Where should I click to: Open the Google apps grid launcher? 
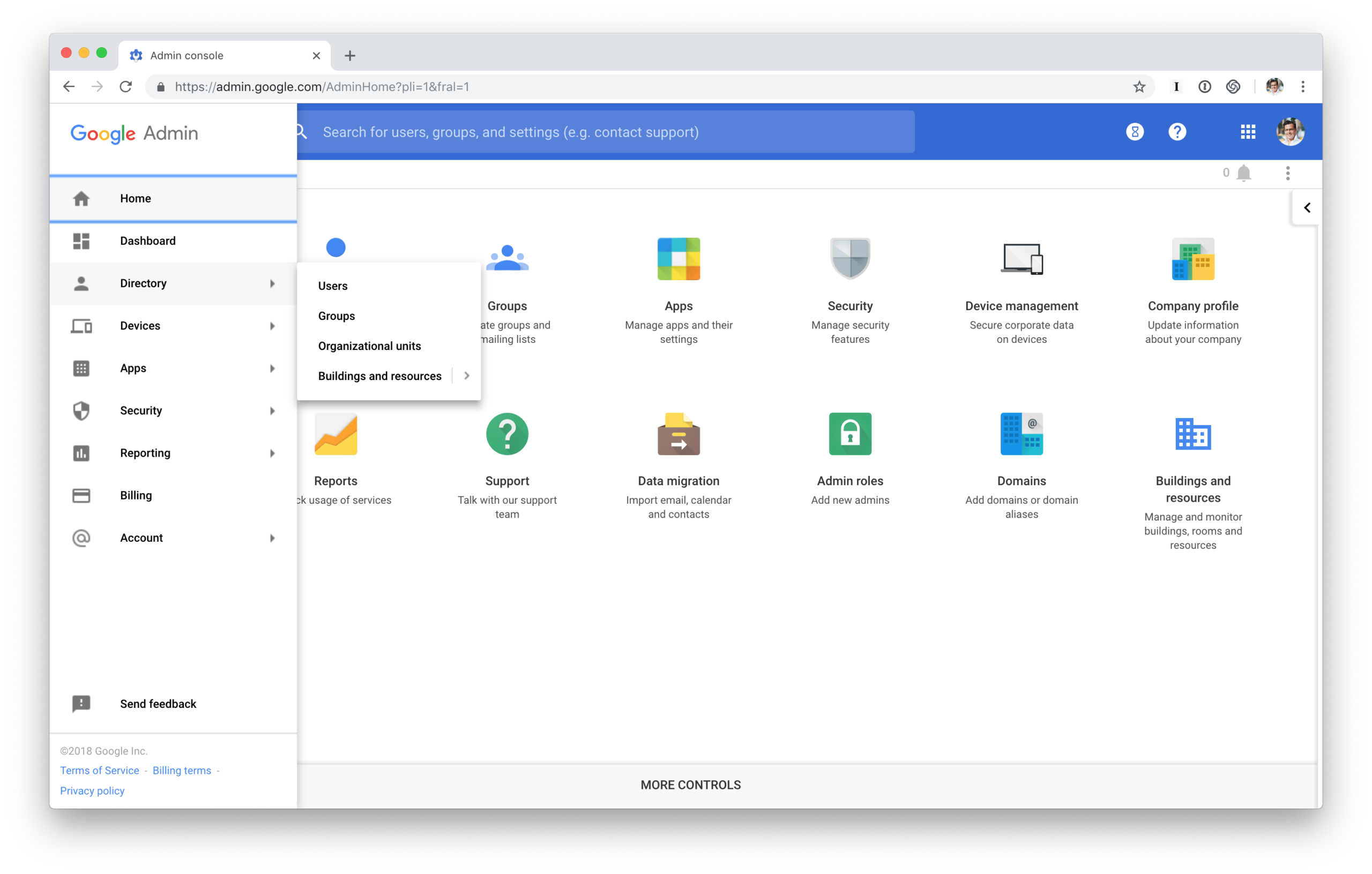[x=1248, y=132]
